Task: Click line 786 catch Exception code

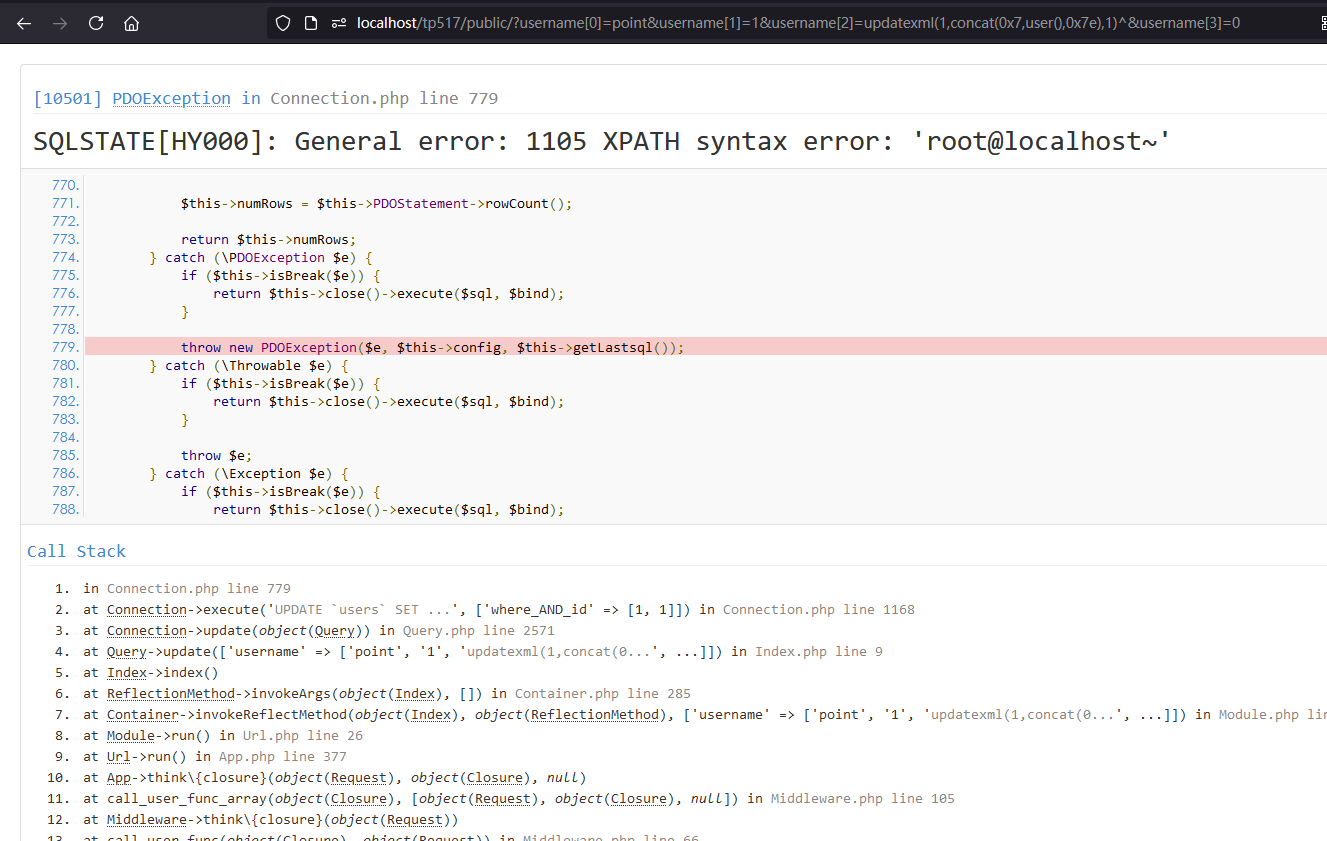Action: point(249,473)
